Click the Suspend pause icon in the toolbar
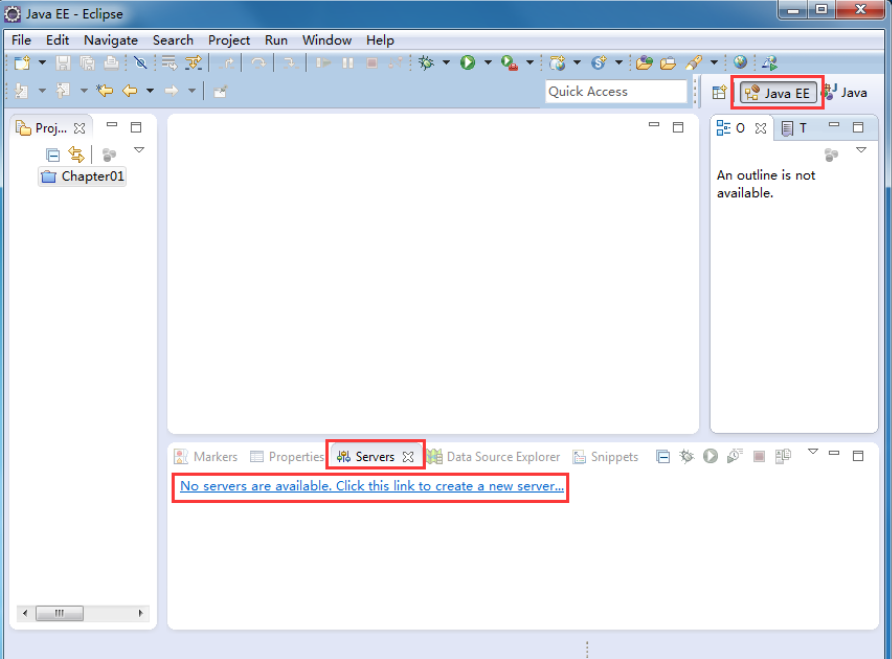 pos(348,63)
